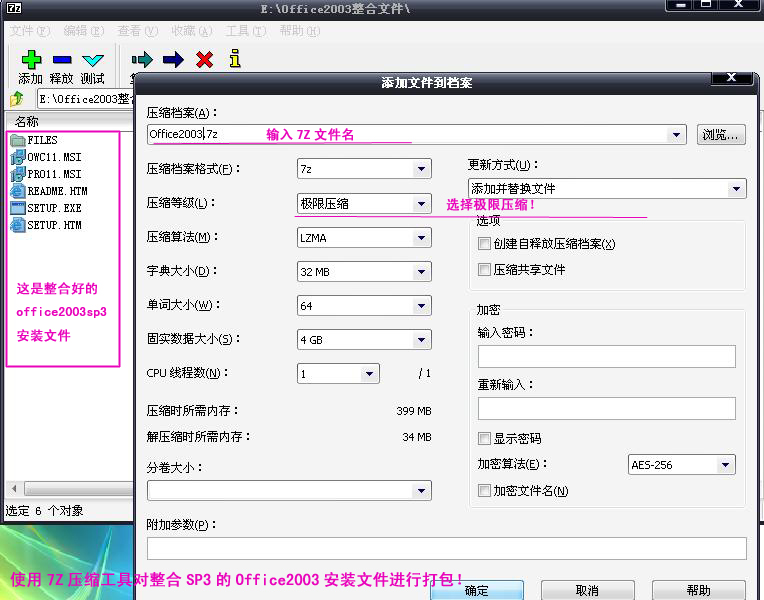Viewport: 764px width, 600px height.
Task: Click the 测试 test checkmark icon
Action: coord(93,60)
